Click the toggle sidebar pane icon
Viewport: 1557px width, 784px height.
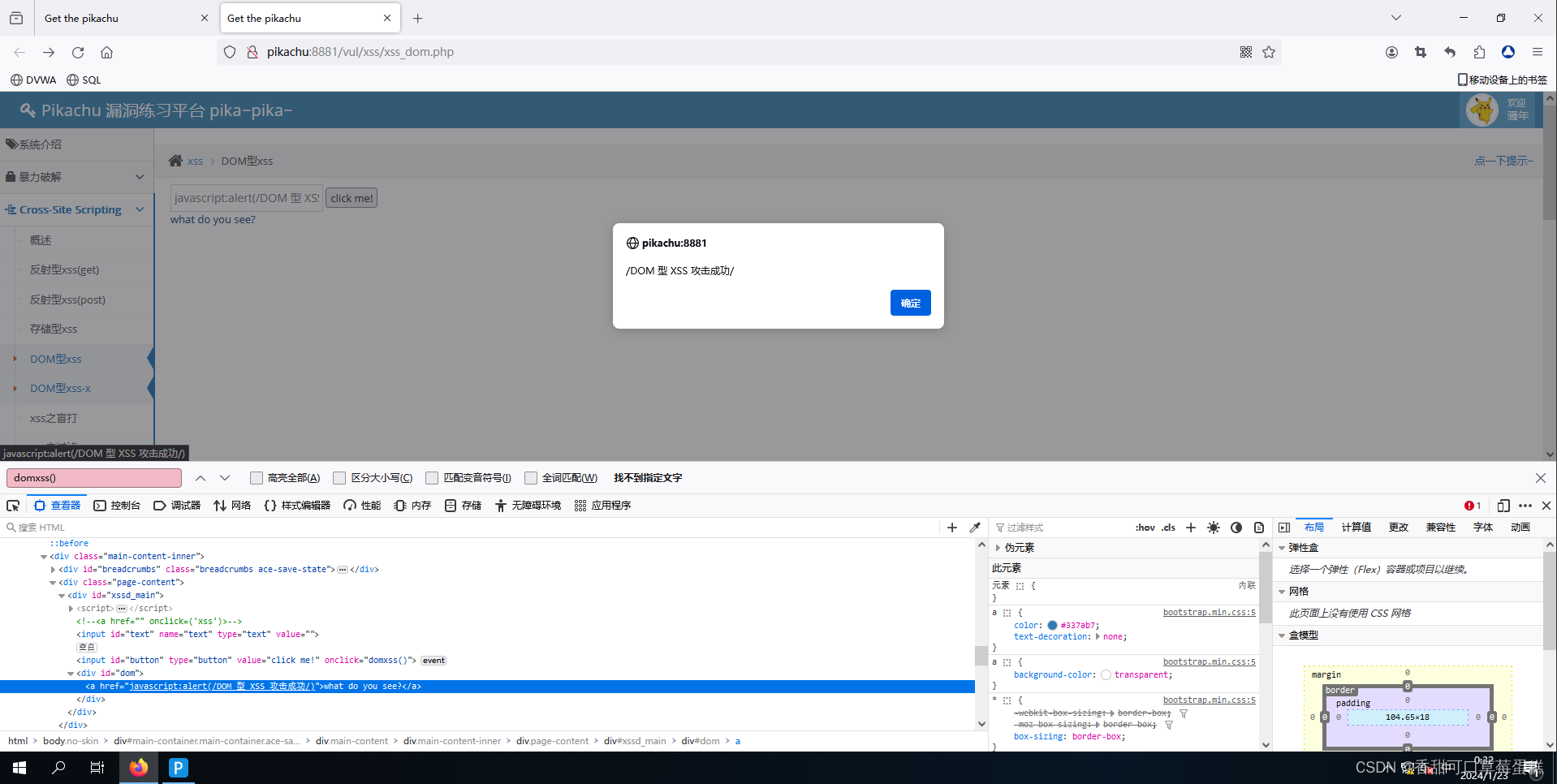click(1284, 528)
